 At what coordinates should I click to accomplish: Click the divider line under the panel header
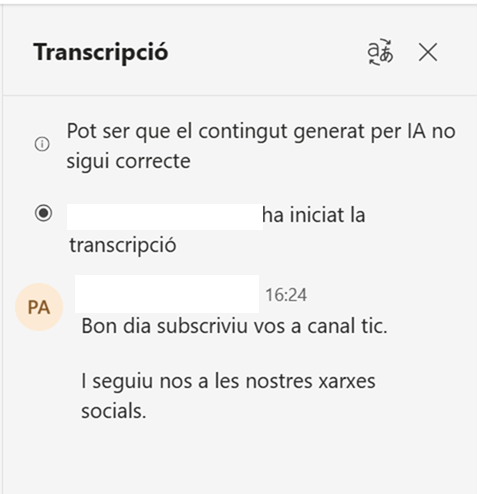tap(240, 95)
